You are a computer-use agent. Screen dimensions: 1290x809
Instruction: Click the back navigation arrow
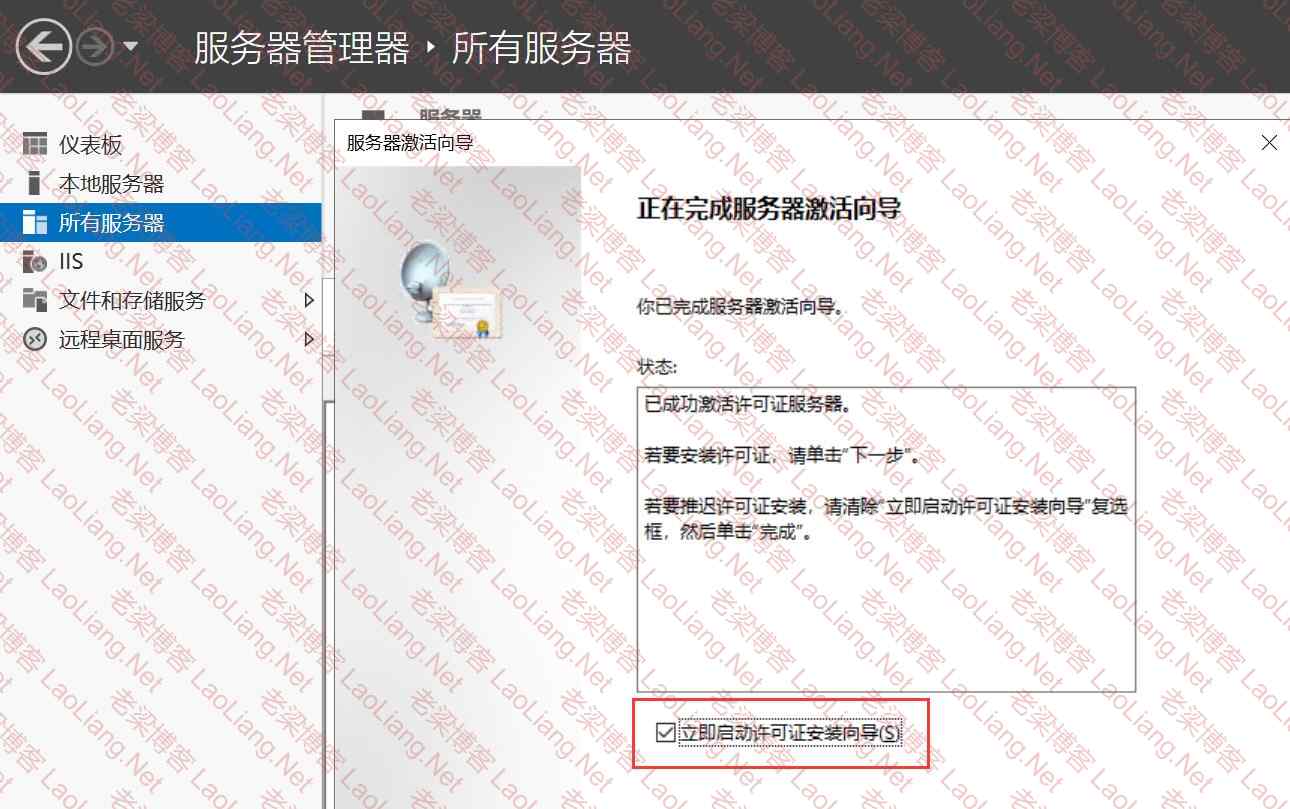(x=43, y=46)
